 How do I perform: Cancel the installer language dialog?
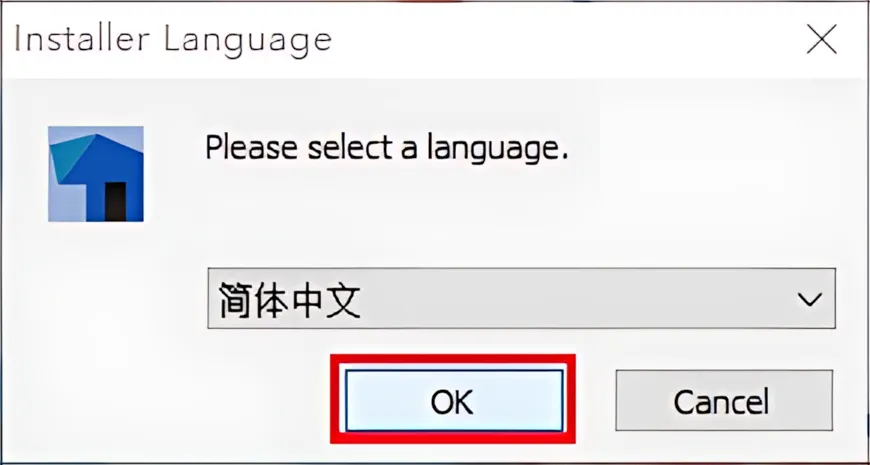click(x=724, y=400)
